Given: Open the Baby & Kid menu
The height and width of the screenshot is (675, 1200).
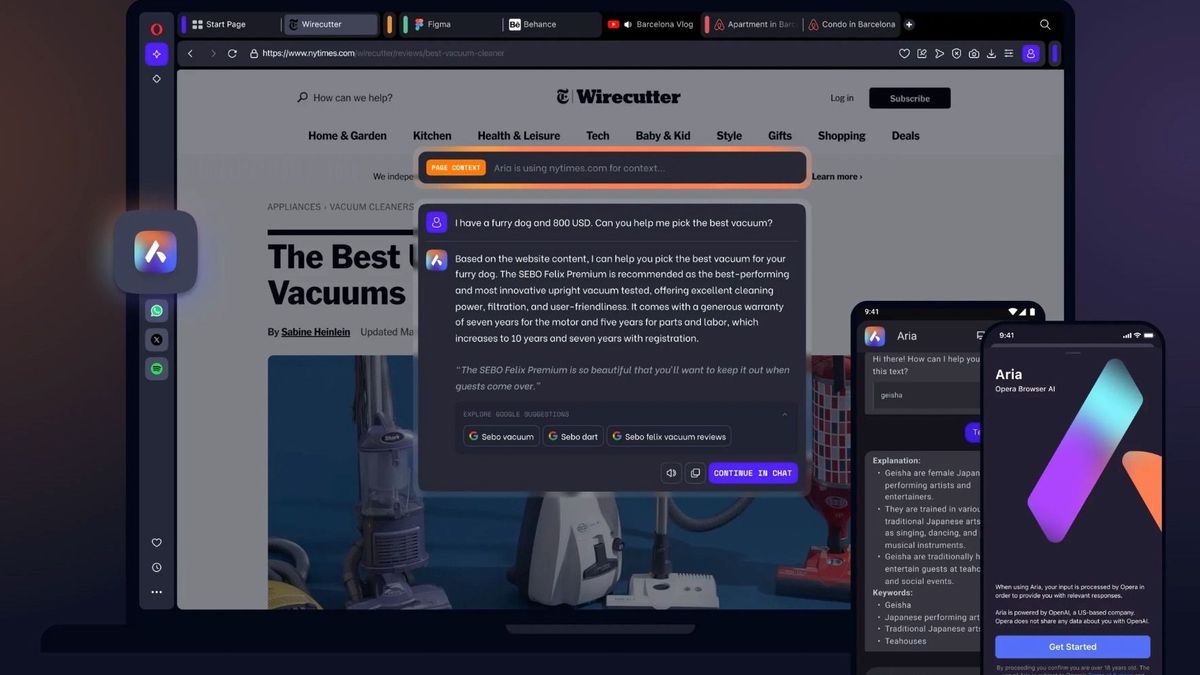Looking at the screenshot, I should click(x=663, y=136).
